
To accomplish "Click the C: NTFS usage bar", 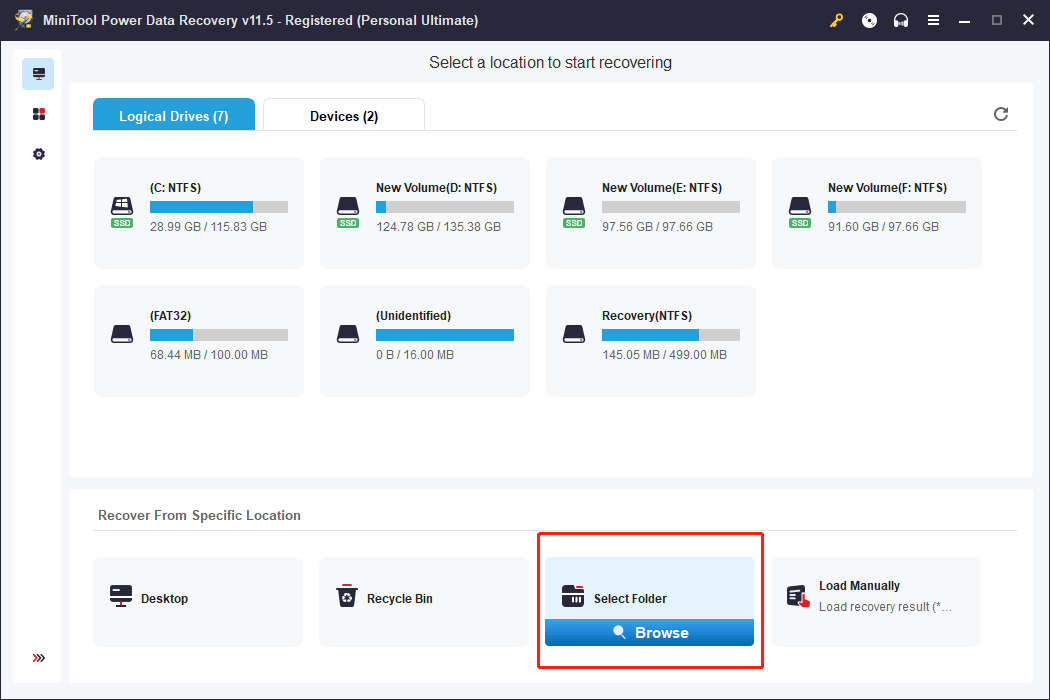I will point(219,207).
